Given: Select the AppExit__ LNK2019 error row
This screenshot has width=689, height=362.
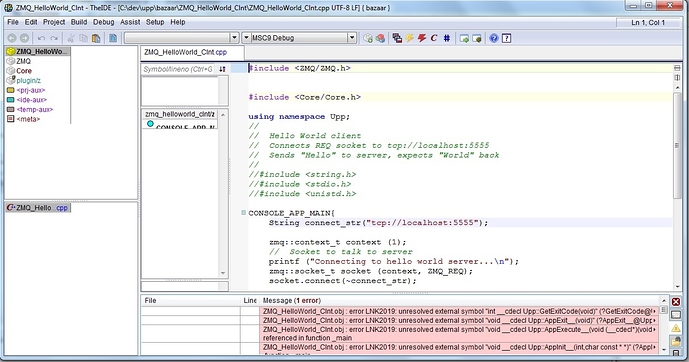Looking at the screenshot, I should coord(459,320).
